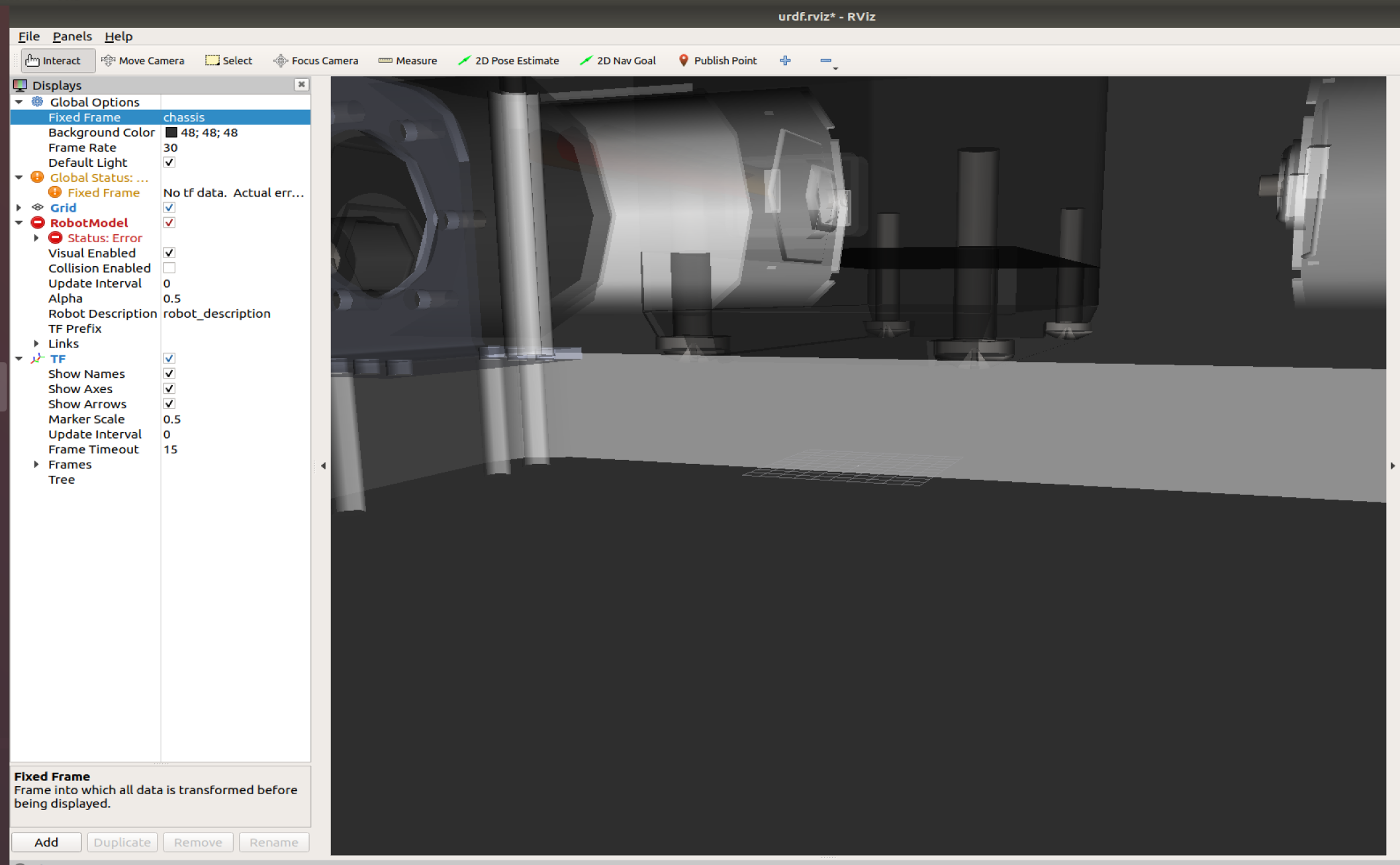Image resolution: width=1400 pixels, height=865 pixels.
Task: Pick the Measure tool
Action: click(x=408, y=60)
